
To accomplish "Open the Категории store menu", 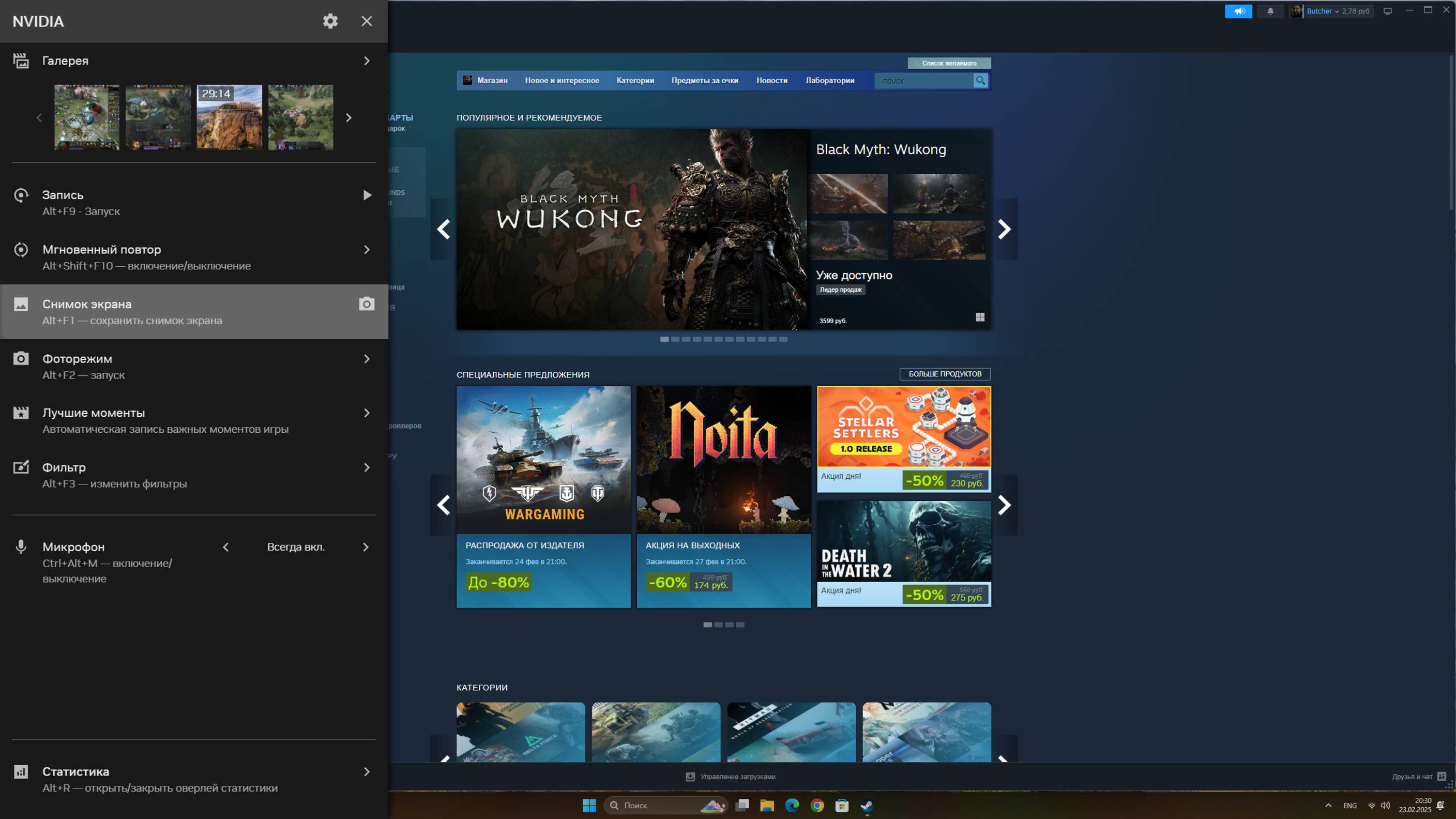I will pyautogui.click(x=635, y=80).
